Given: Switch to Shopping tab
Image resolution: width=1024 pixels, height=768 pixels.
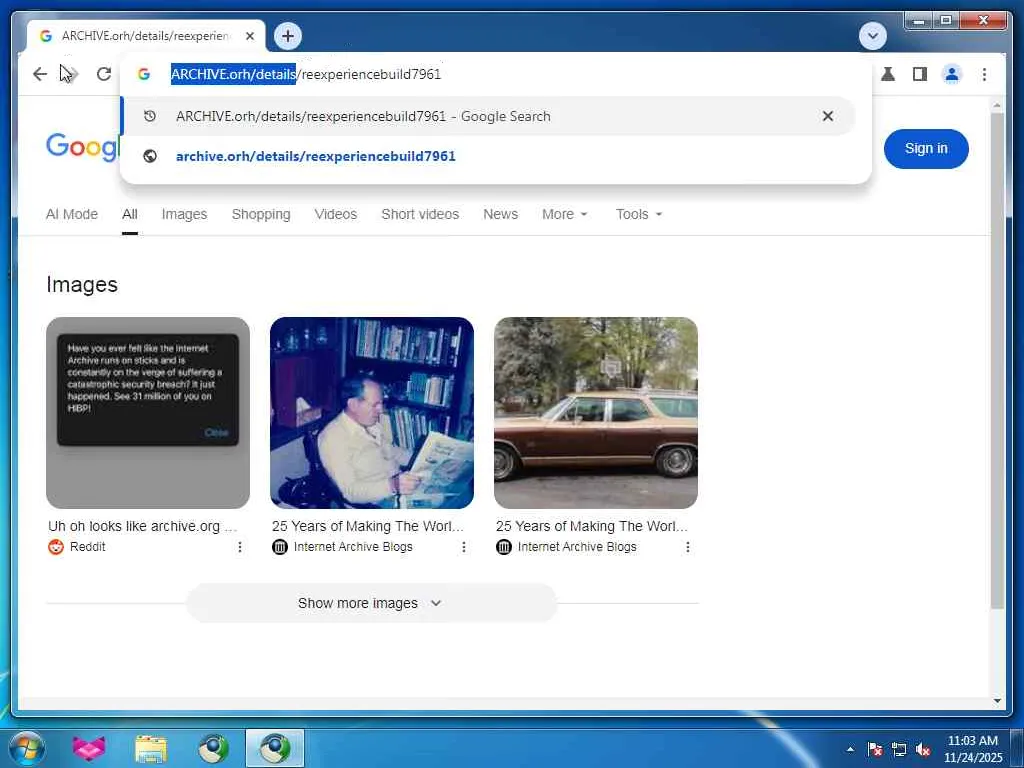Looking at the screenshot, I should click(261, 214).
